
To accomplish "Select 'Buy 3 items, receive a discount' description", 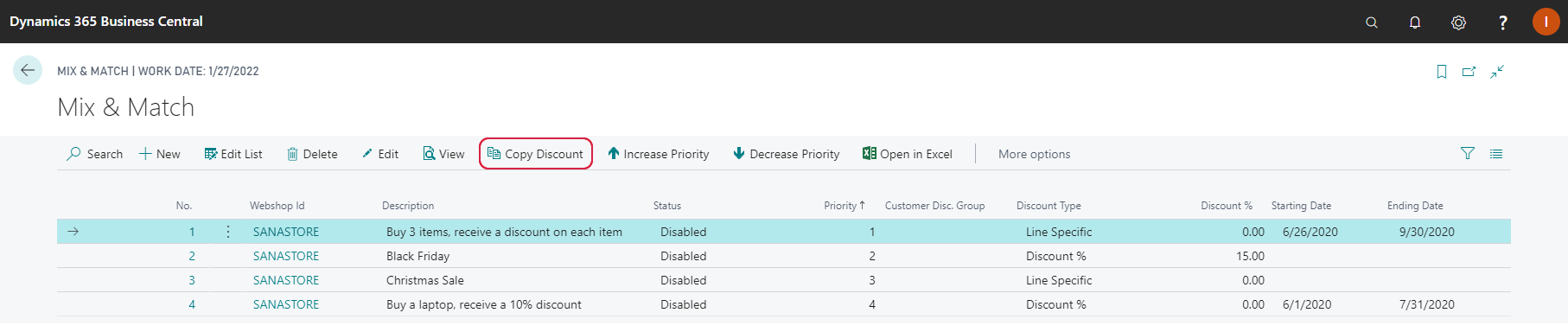I will (x=504, y=232).
